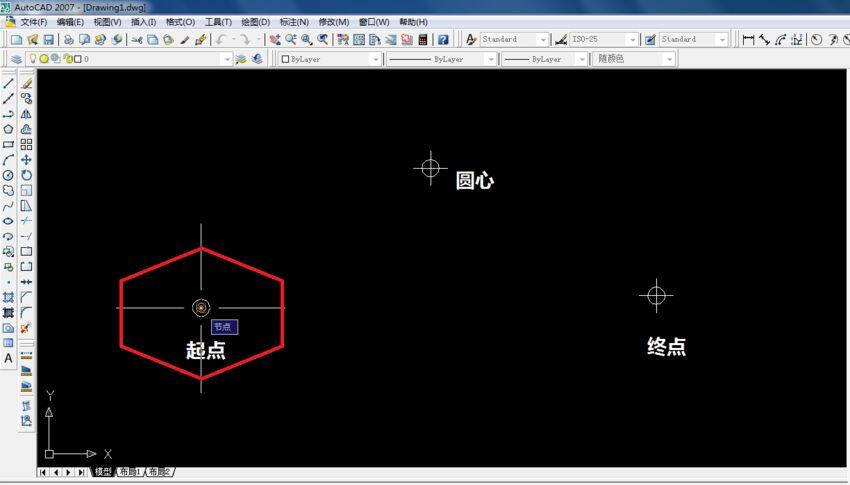This screenshot has width=850, height=485.
Task: Open the 绘图(D) menu
Action: click(x=255, y=22)
